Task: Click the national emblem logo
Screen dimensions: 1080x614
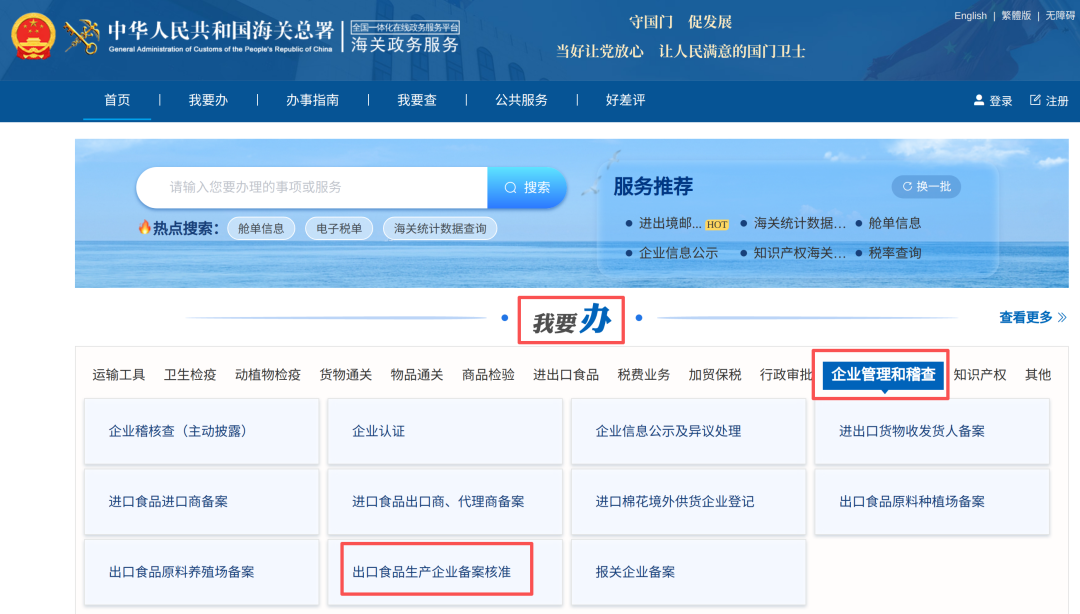Action: coord(33,36)
